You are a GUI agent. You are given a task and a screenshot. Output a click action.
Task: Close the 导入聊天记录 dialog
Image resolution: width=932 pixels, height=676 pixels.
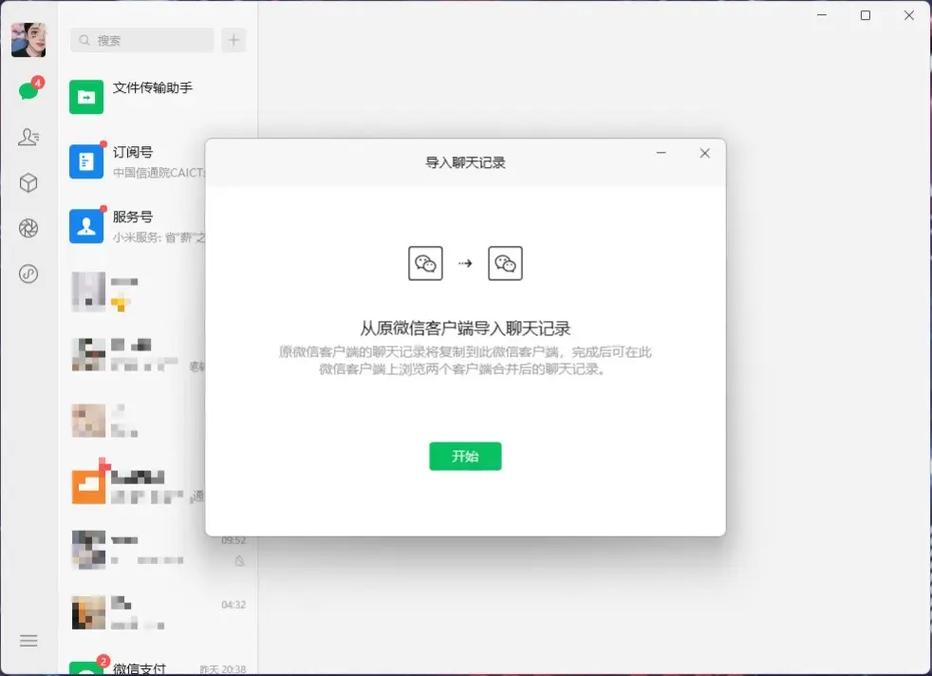(705, 153)
